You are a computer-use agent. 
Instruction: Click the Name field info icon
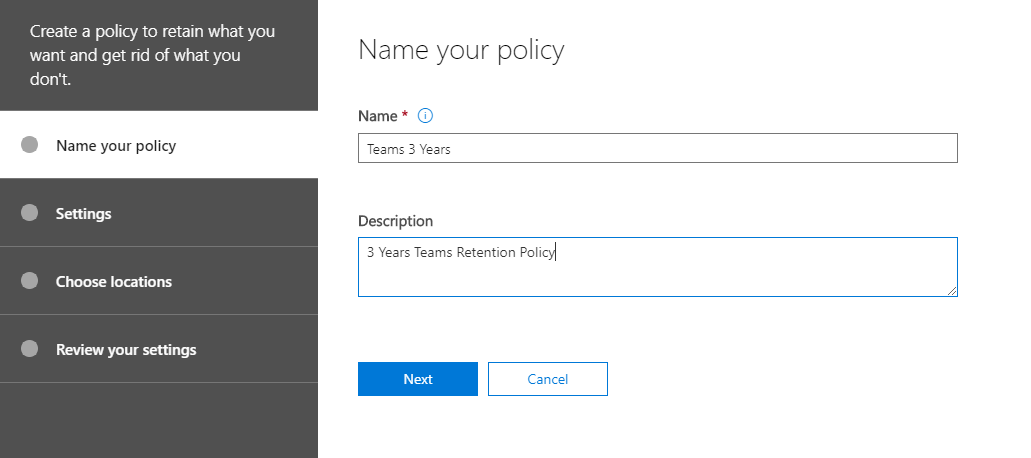[x=425, y=116]
